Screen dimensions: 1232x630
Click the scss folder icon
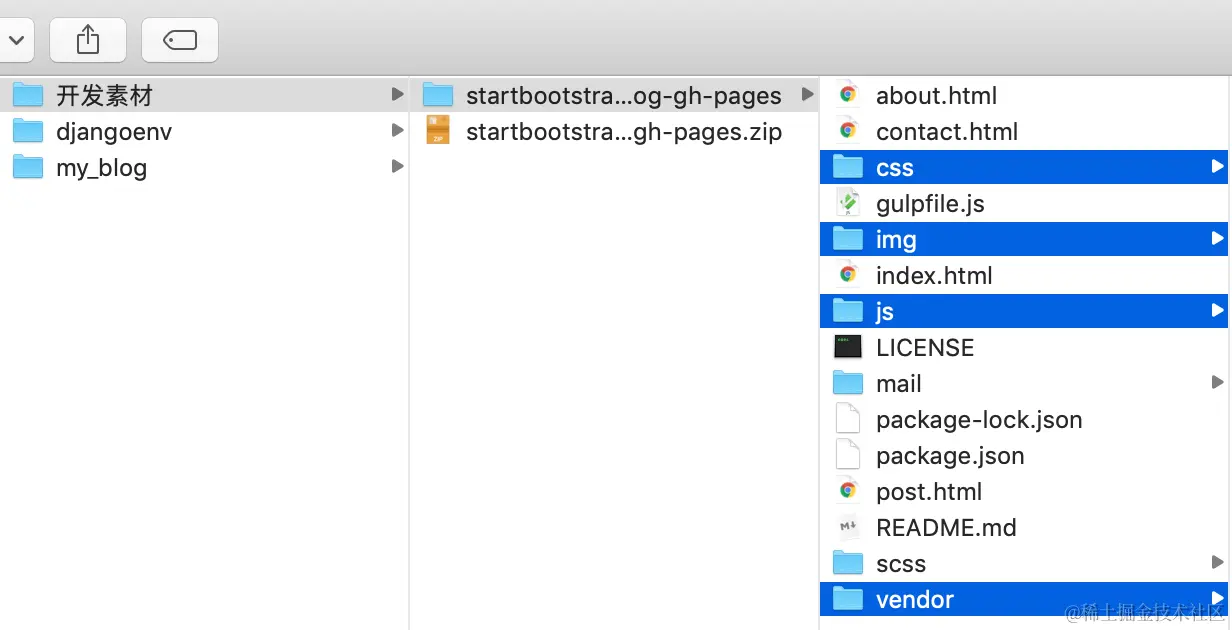(848, 563)
